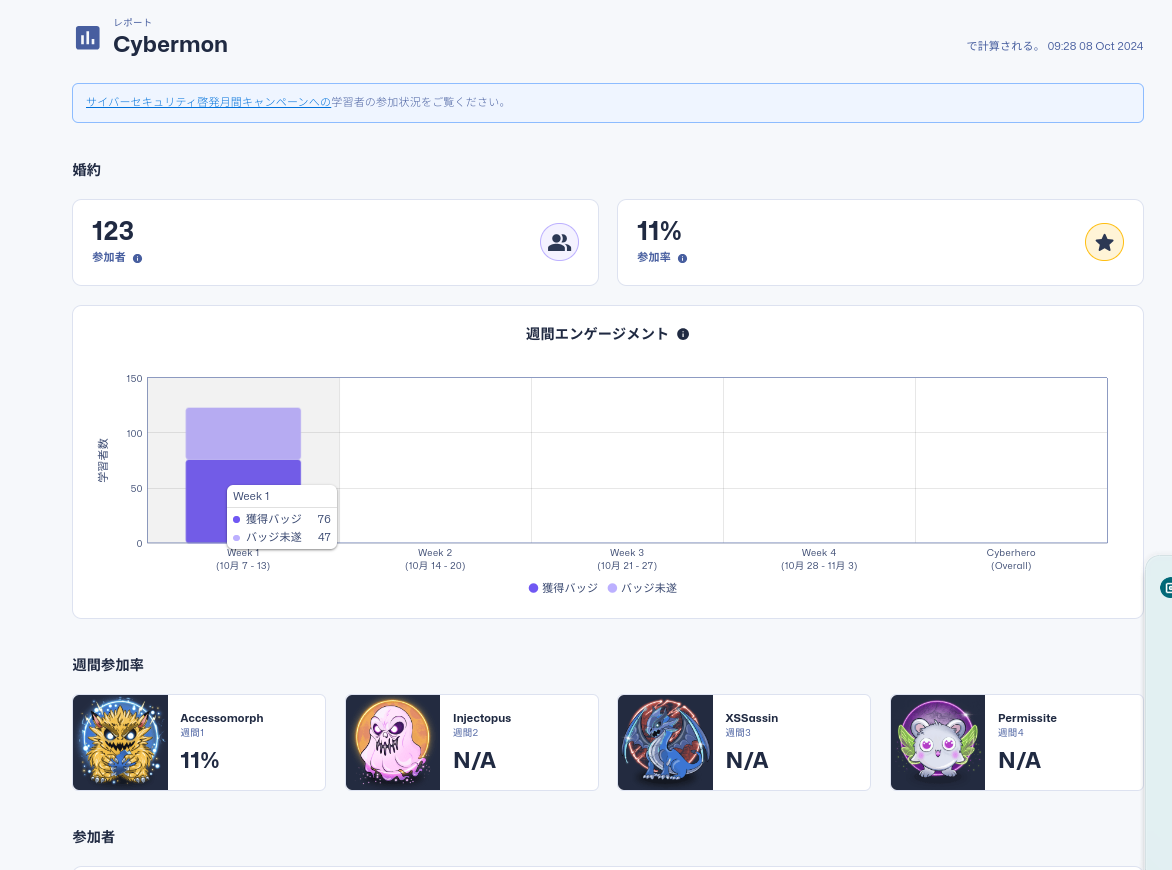Click the Week 3 (10月 21 - 27) axis label

[x=627, y=559]
